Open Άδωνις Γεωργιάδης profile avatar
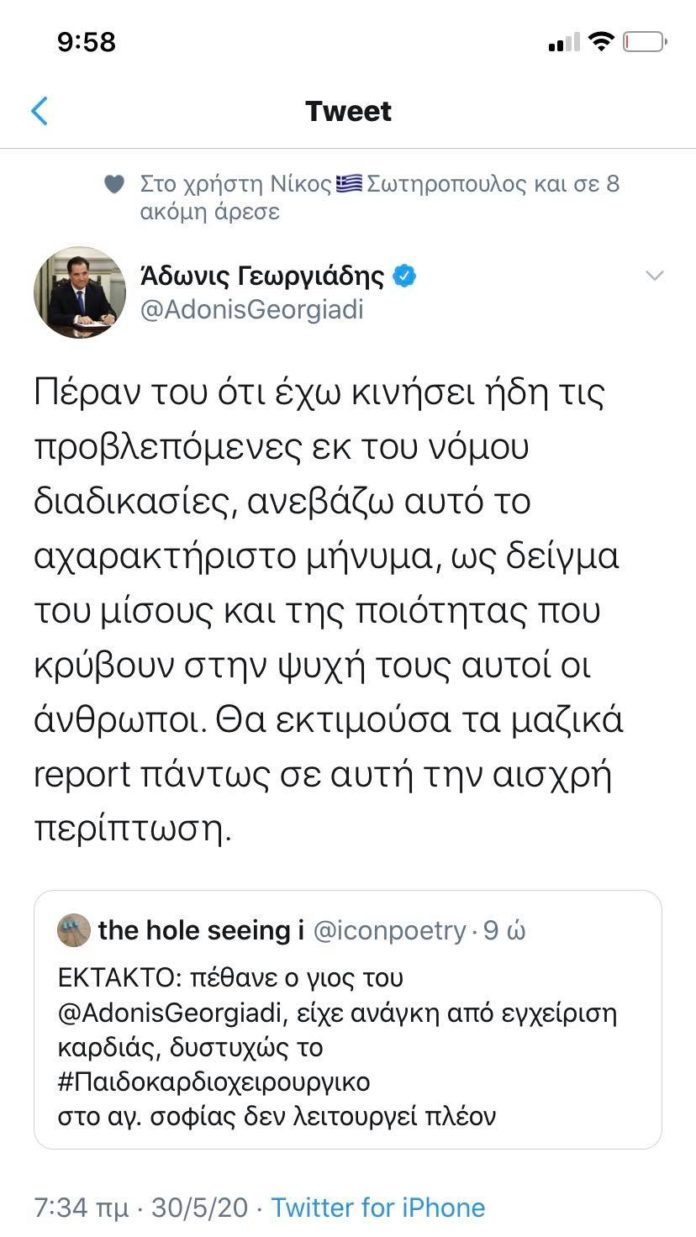This screenshot has width=696, height=1237. click(81, 292)
